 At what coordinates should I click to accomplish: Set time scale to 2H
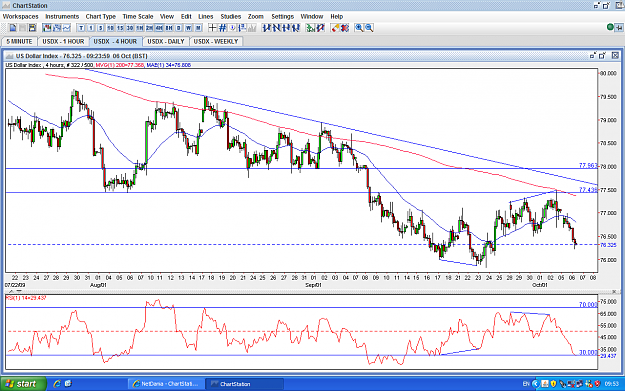pos(149,28)
